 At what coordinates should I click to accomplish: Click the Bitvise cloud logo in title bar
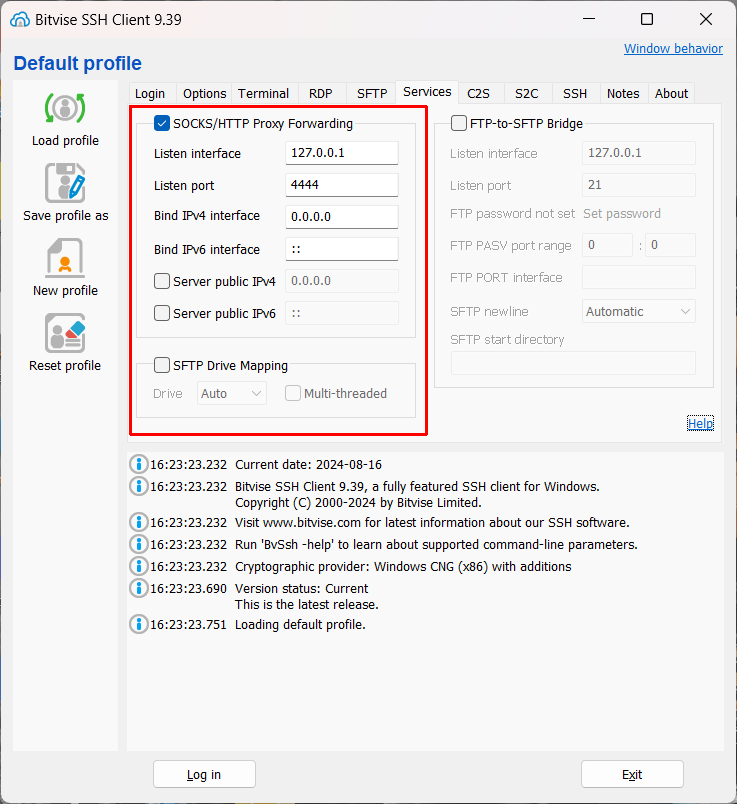coord(20,19)
